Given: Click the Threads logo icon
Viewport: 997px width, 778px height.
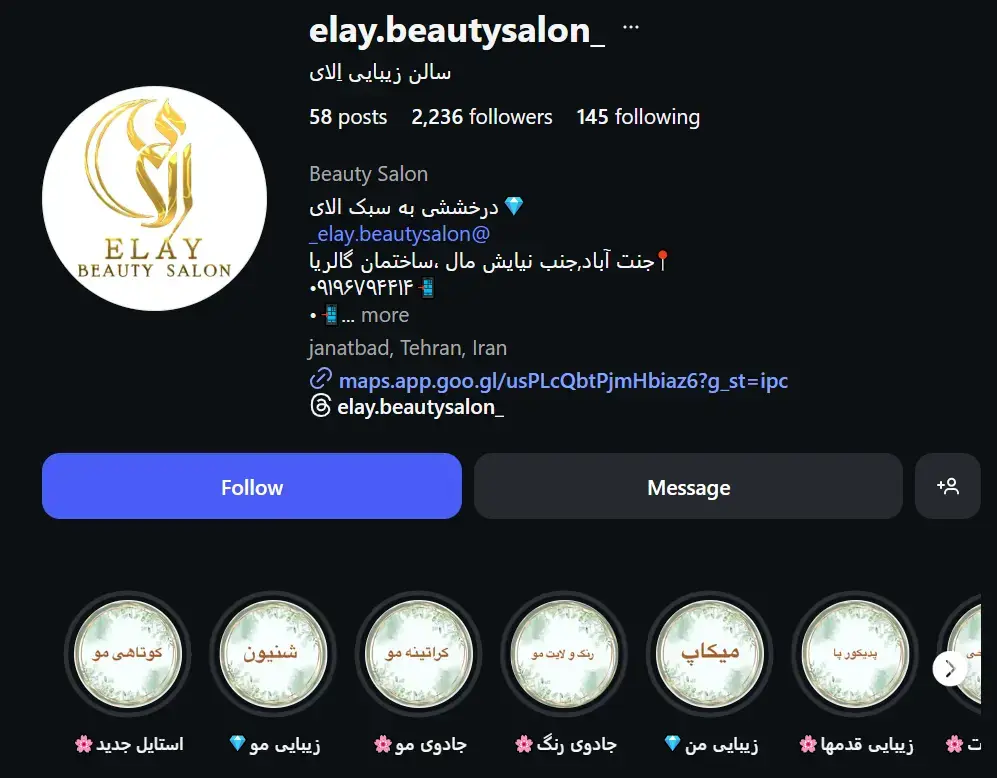Looking at the screenshot, I should point(320,406).
